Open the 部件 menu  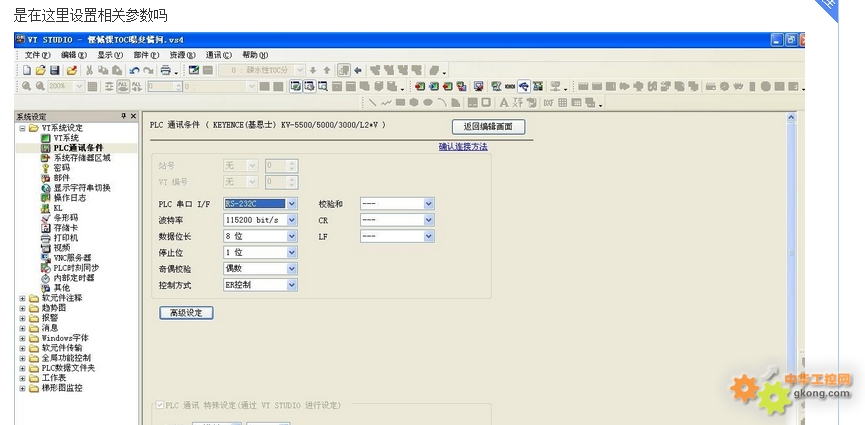click(146, 55)
